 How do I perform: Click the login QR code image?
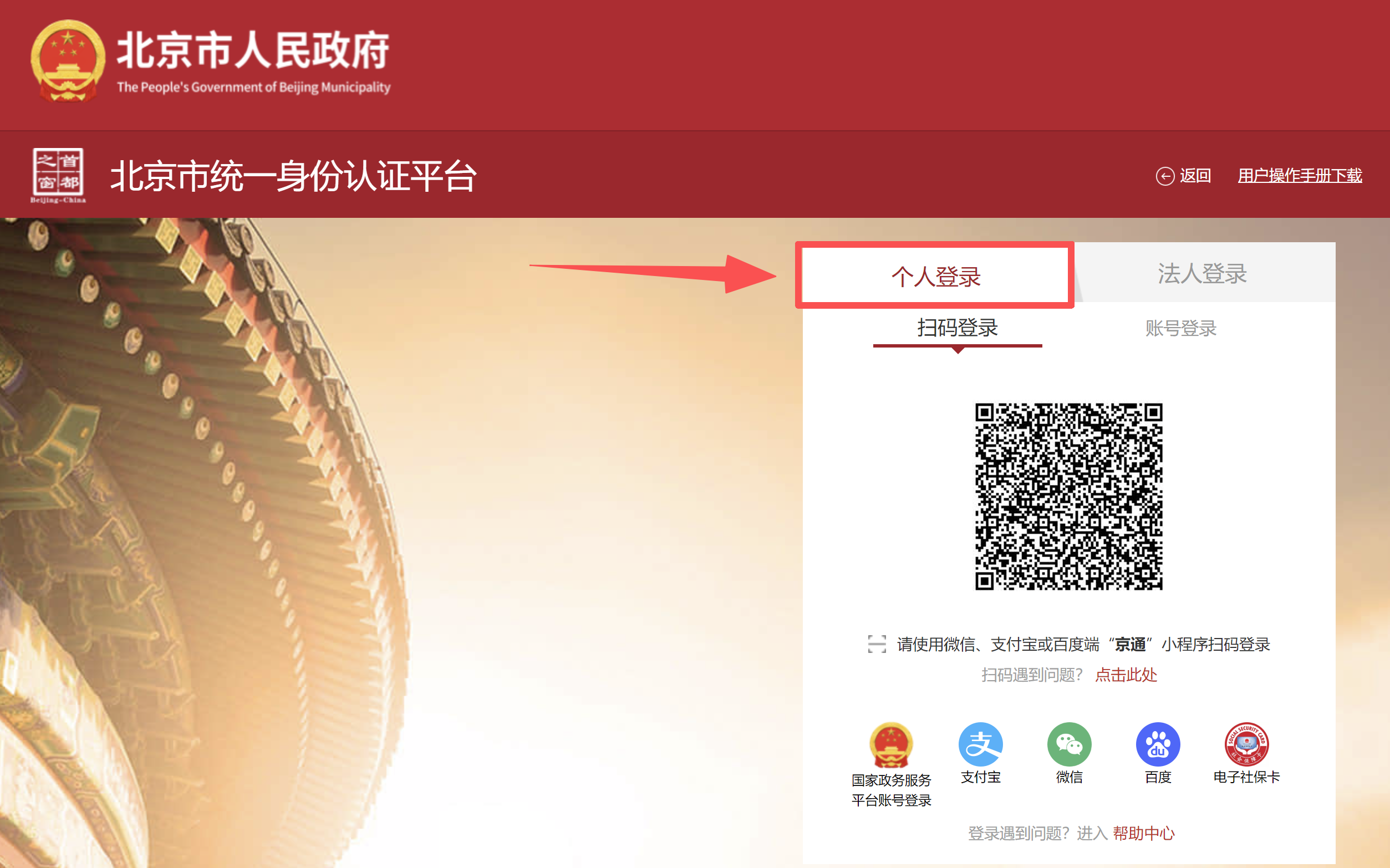point(1068,496)
